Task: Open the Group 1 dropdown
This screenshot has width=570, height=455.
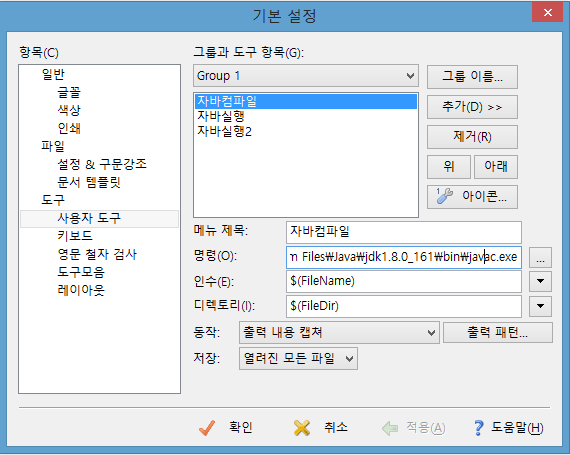Action: click(x=306, y=76)
